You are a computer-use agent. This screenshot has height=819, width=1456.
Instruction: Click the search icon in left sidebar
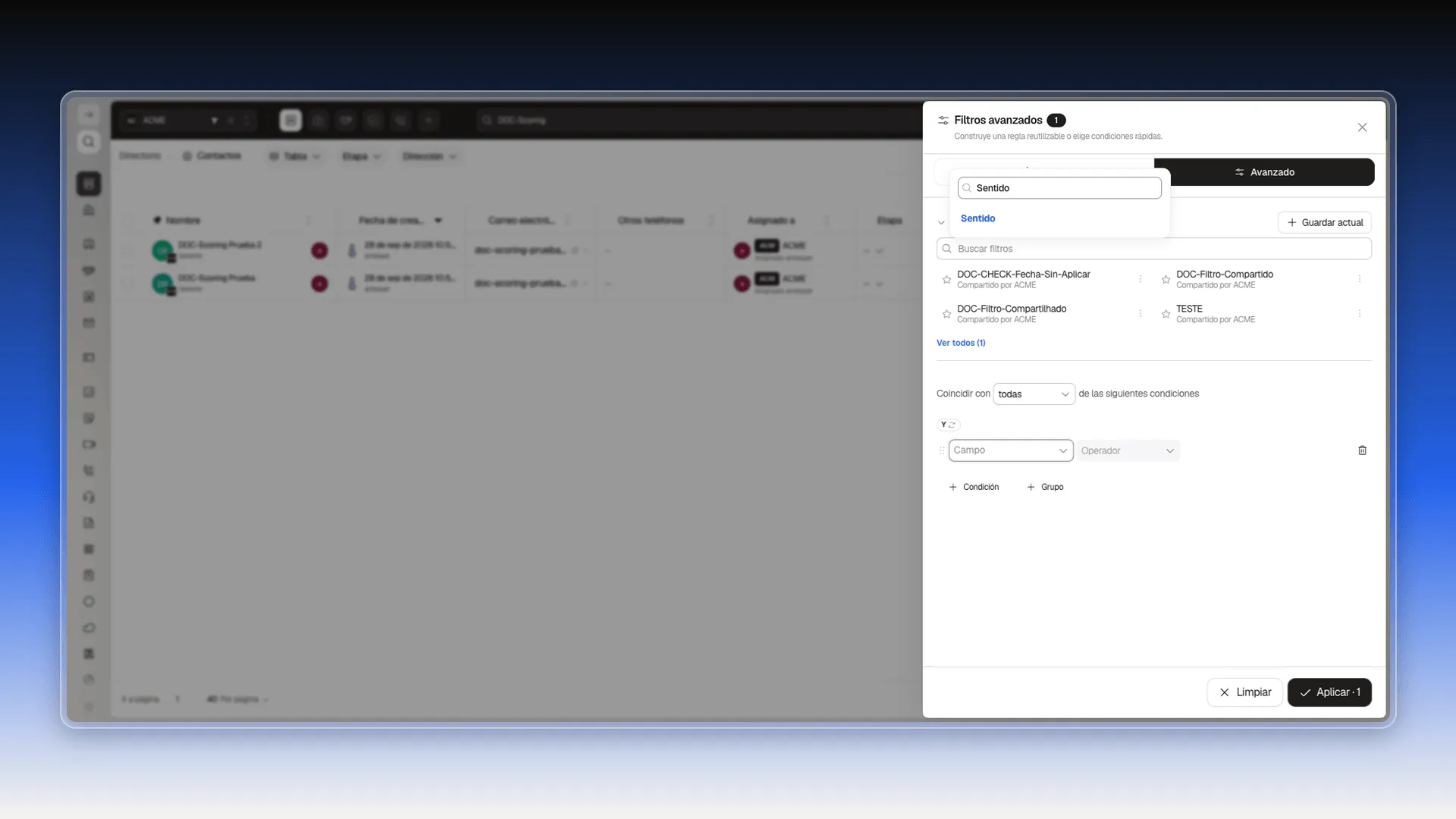[89, 142]
